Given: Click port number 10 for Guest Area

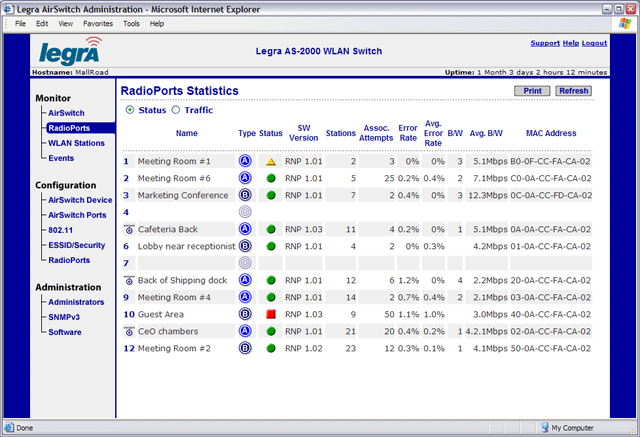Looking at the screenshot, I should (x=129, y=314).
